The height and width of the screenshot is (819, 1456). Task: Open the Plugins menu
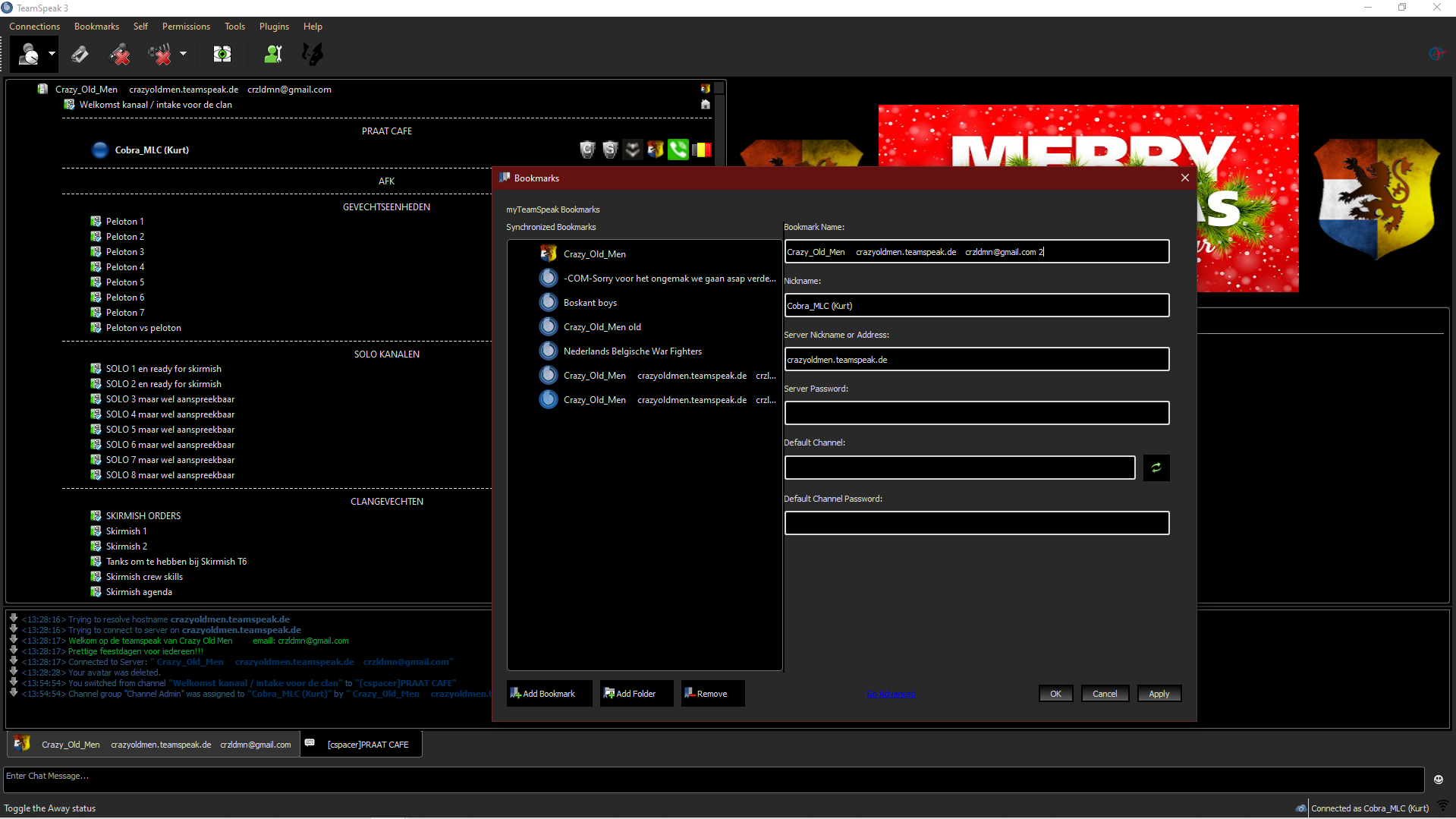[x=274, y=27]
